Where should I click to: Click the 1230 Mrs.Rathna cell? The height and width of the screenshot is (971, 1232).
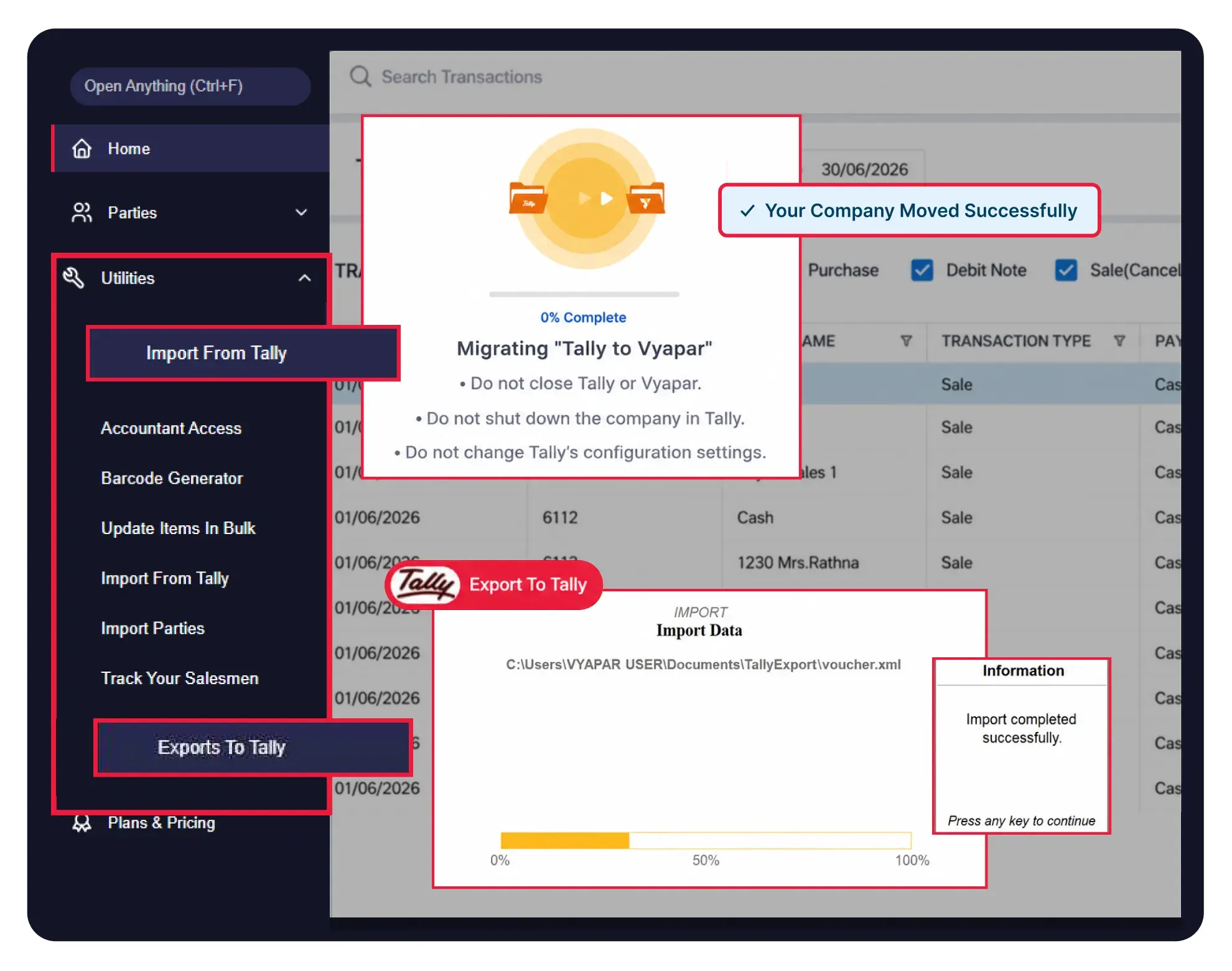tap(798, 563)
